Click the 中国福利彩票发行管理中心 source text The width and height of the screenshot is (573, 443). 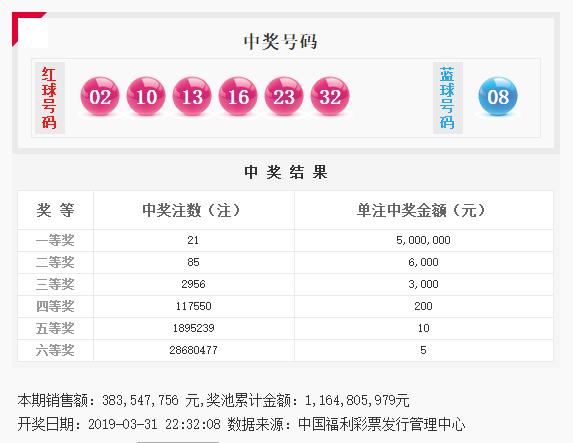[x=382, y=424]
